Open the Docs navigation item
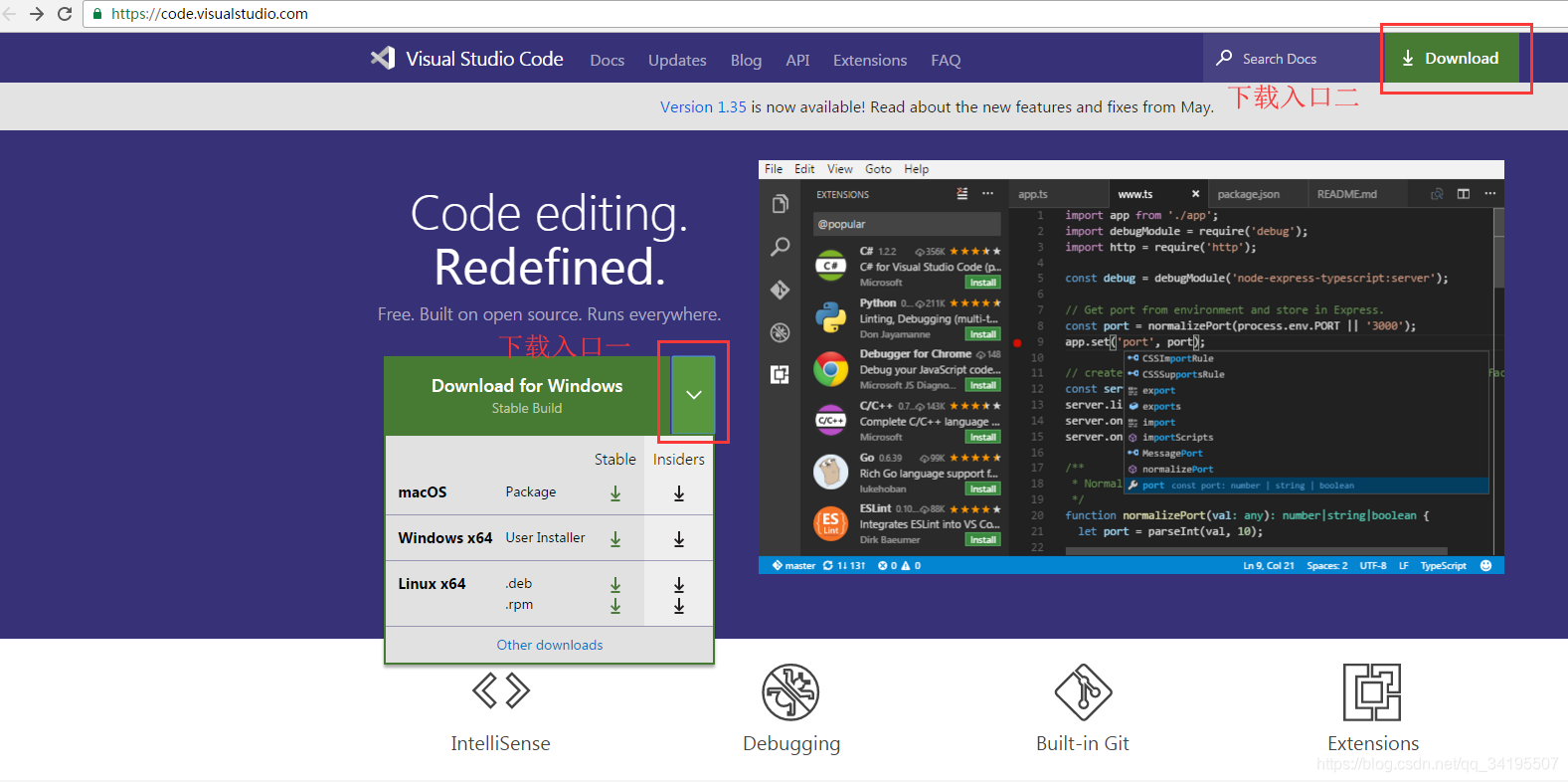 click(x=608, y=60)
